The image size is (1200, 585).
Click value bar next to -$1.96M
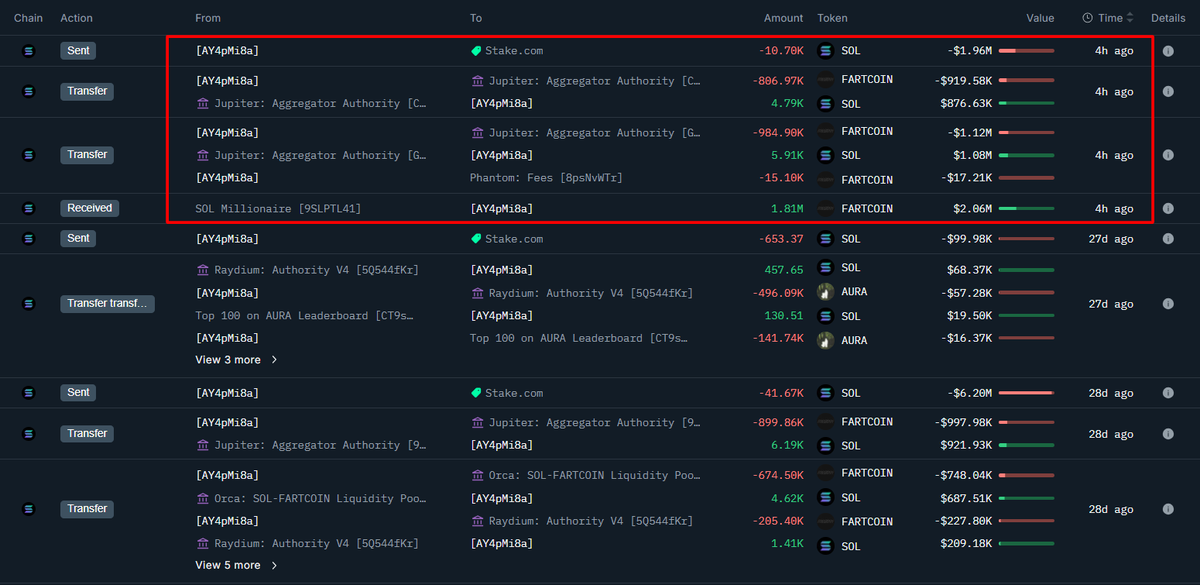tap(1026, 50)
